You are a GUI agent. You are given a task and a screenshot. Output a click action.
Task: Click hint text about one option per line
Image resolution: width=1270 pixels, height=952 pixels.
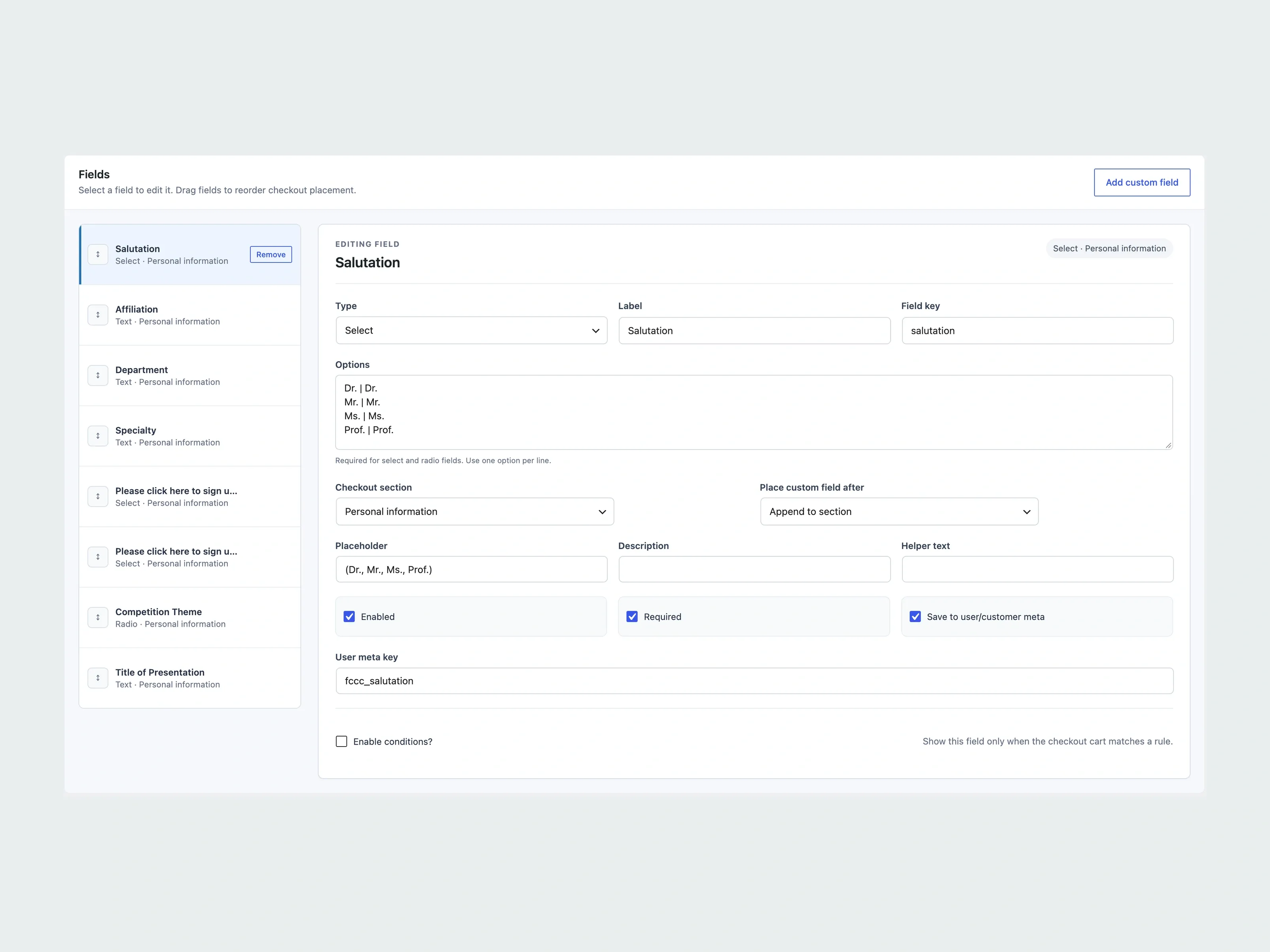[443, 460]
